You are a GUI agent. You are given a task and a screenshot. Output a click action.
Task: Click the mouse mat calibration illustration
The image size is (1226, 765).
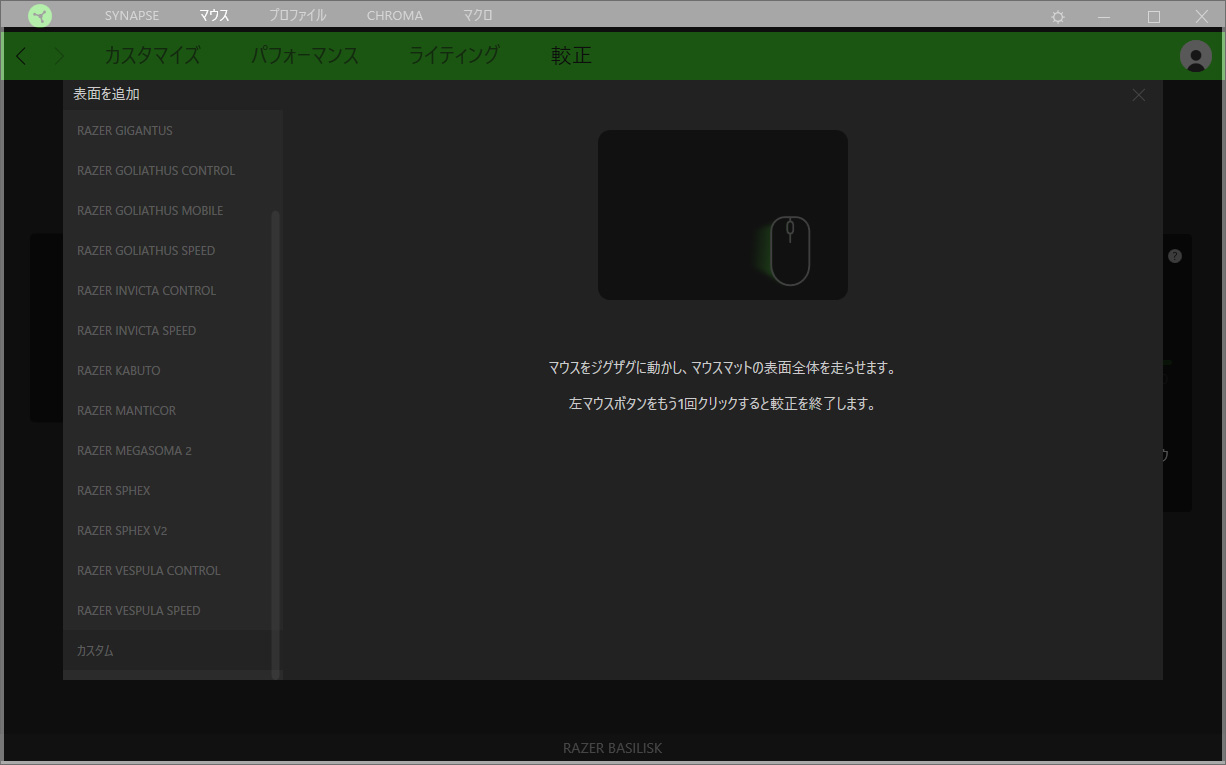click(723, 215)
